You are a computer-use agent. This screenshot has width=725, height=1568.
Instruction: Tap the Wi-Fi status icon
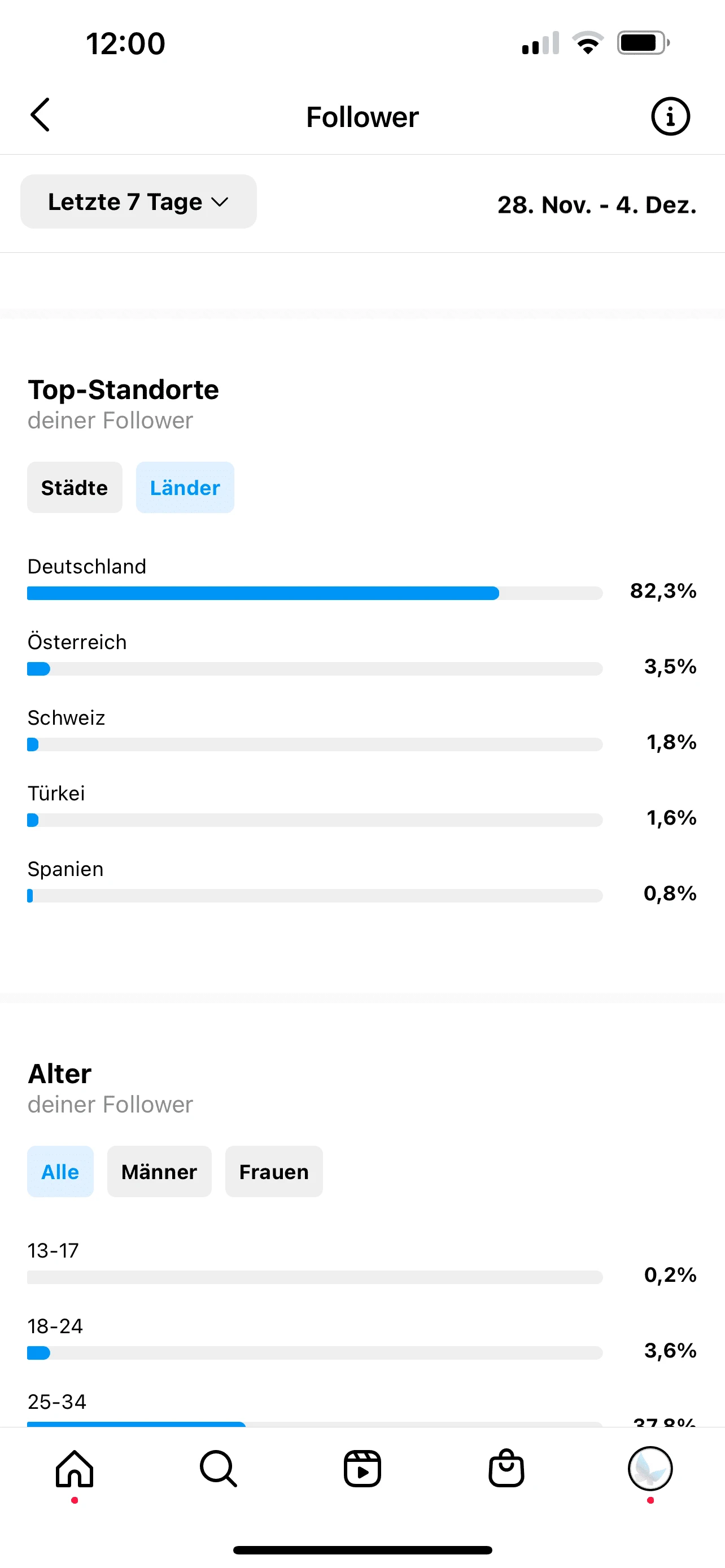pyautogui.click(x=587, y=43)
